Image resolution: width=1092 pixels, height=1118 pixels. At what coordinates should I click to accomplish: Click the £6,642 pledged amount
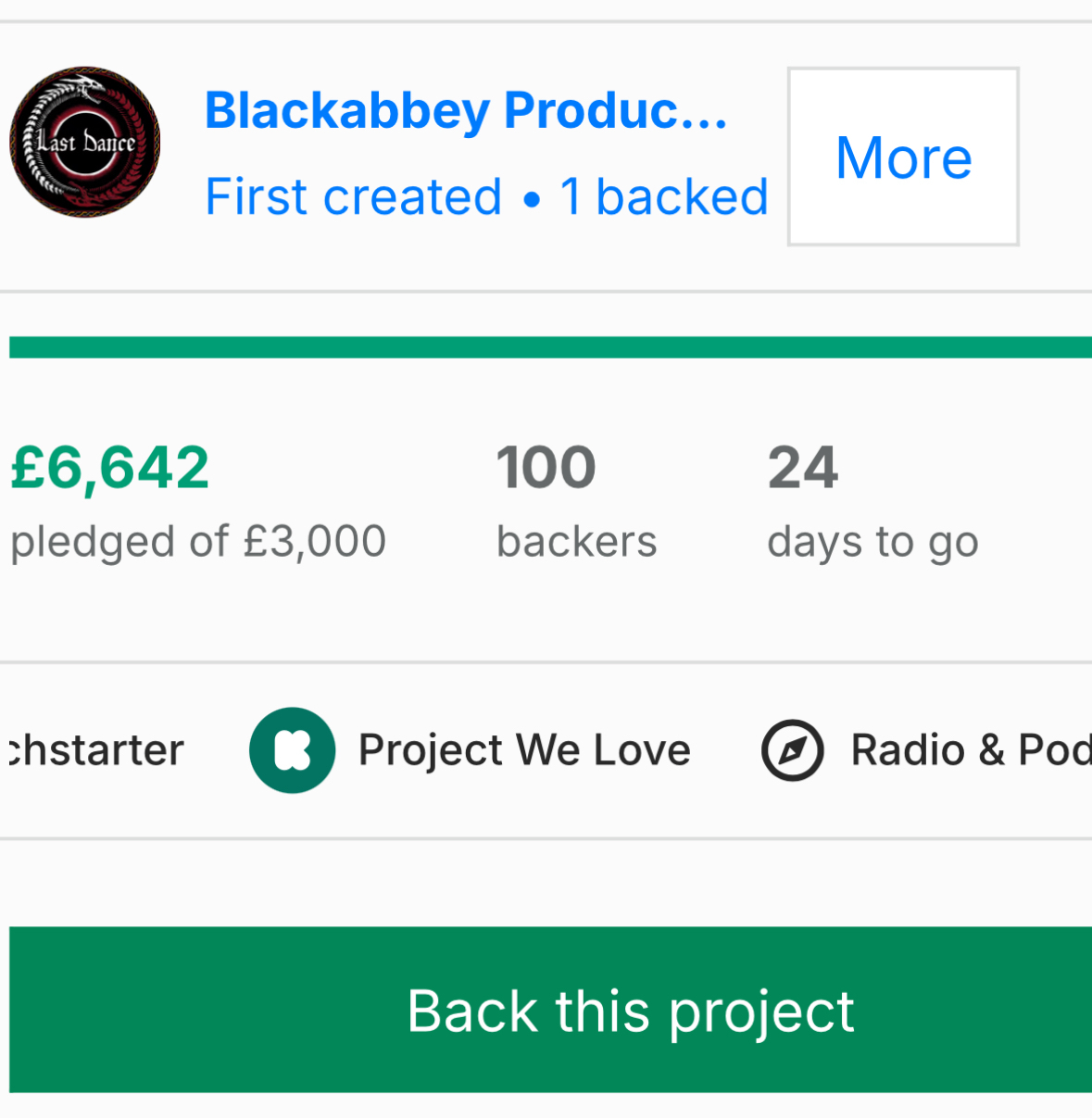110,467
